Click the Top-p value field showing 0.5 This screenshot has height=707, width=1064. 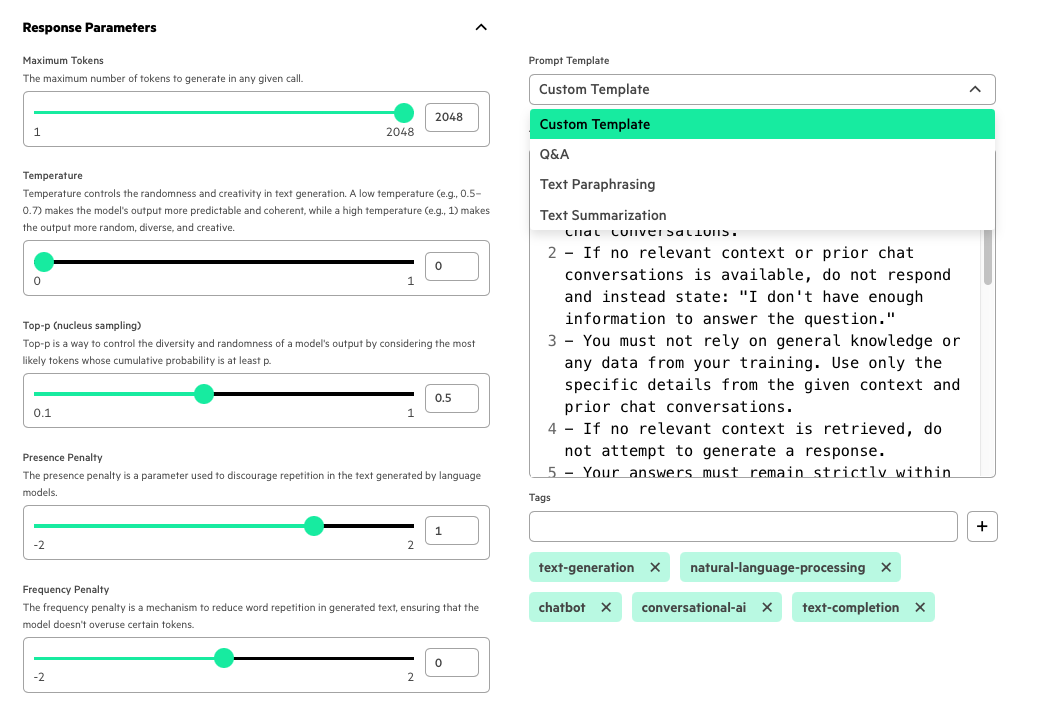(x=451, y=398)
